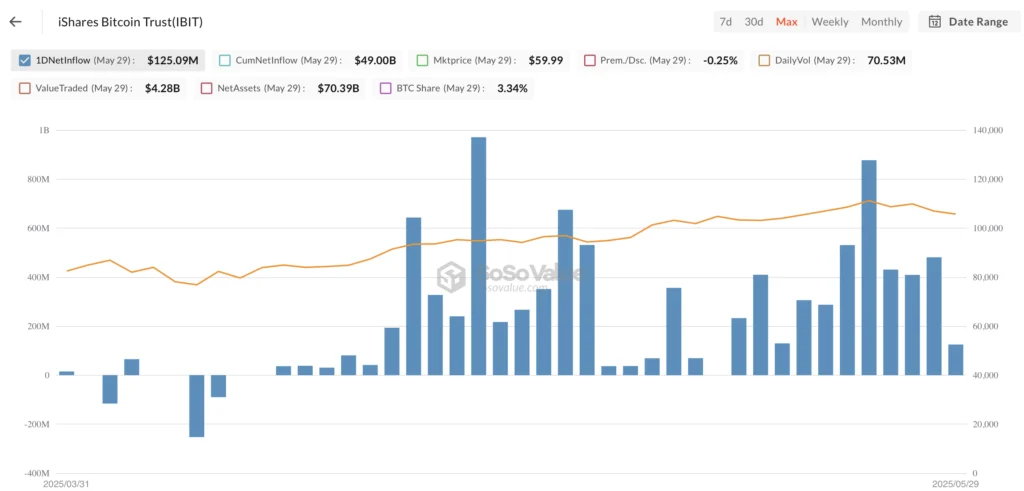Click the 100,000 right axis label
This screenshot has height=491, width=1024.
click(x=987, y=229)
